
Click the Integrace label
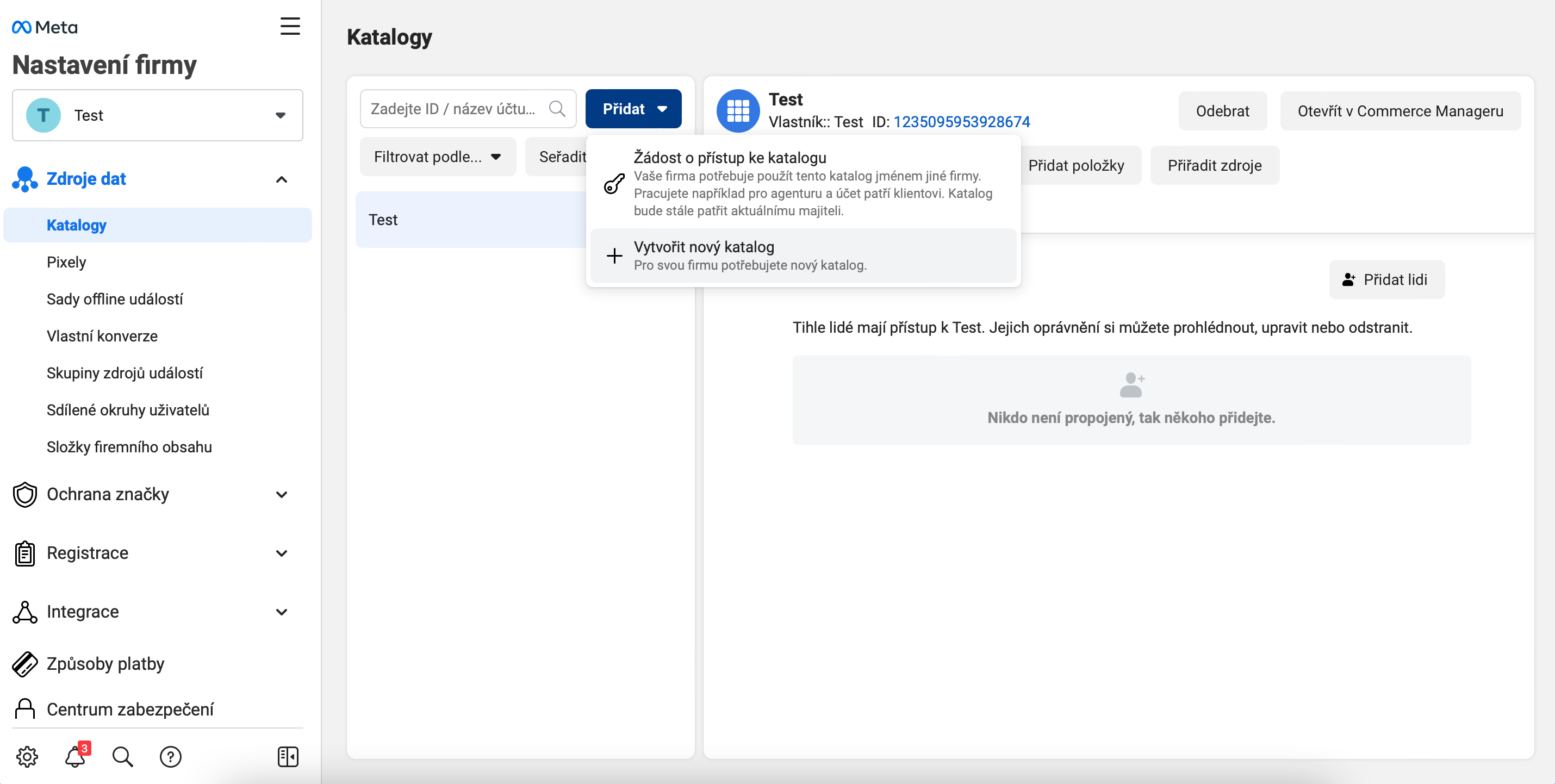[x=83, y=612]
